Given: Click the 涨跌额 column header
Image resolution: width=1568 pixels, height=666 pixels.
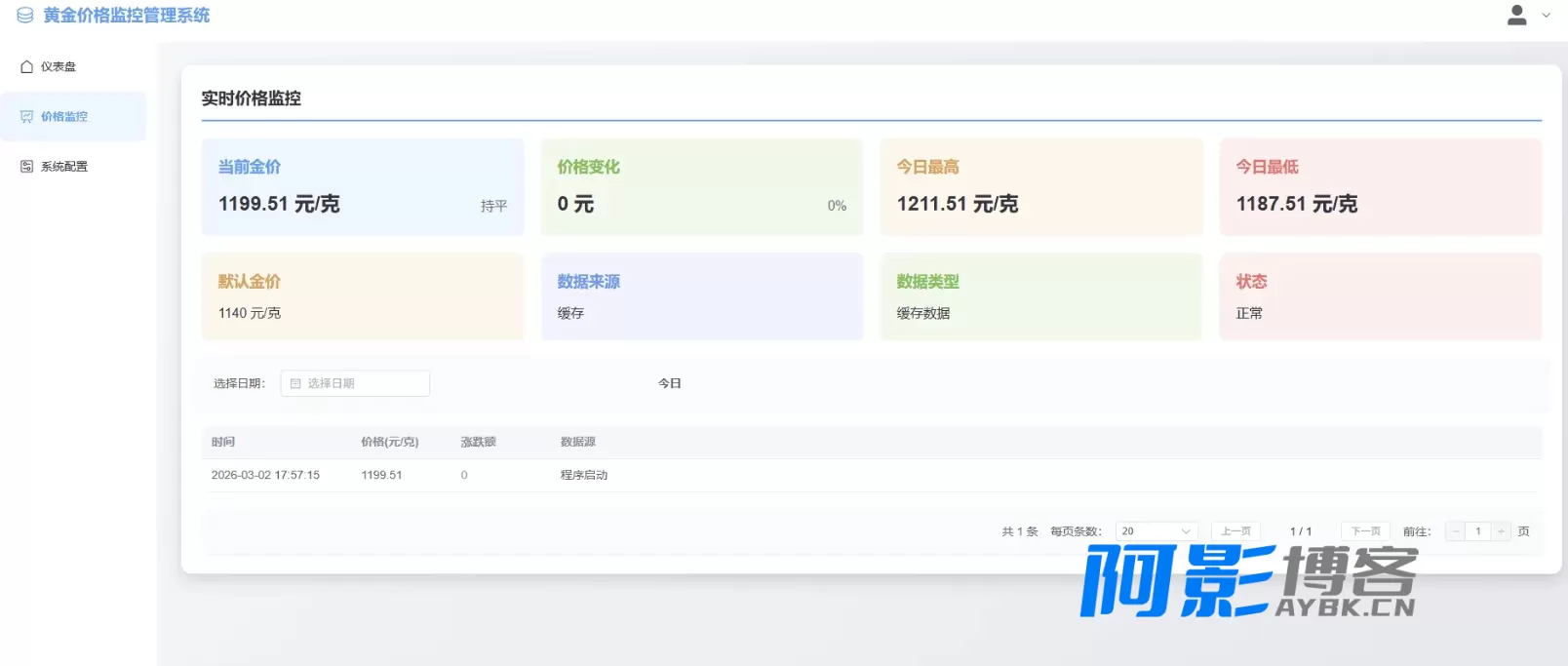Looking at the screenshot, I should point(479,442).
